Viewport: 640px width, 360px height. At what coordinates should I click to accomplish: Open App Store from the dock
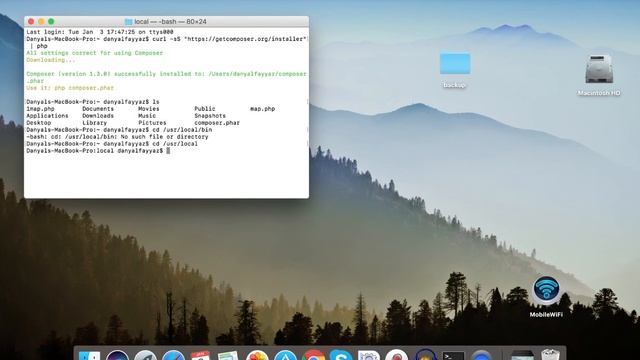click(285, 356)
